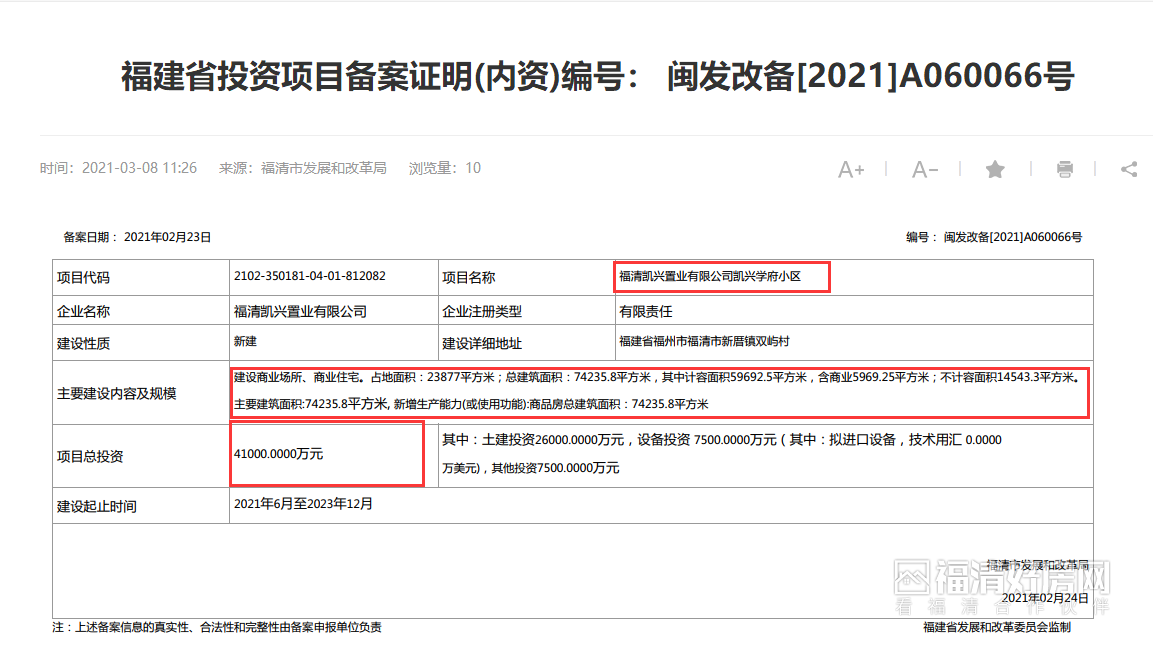
Task: Click the issue date 2021年02月24日
Action: tap(1044, 598)
